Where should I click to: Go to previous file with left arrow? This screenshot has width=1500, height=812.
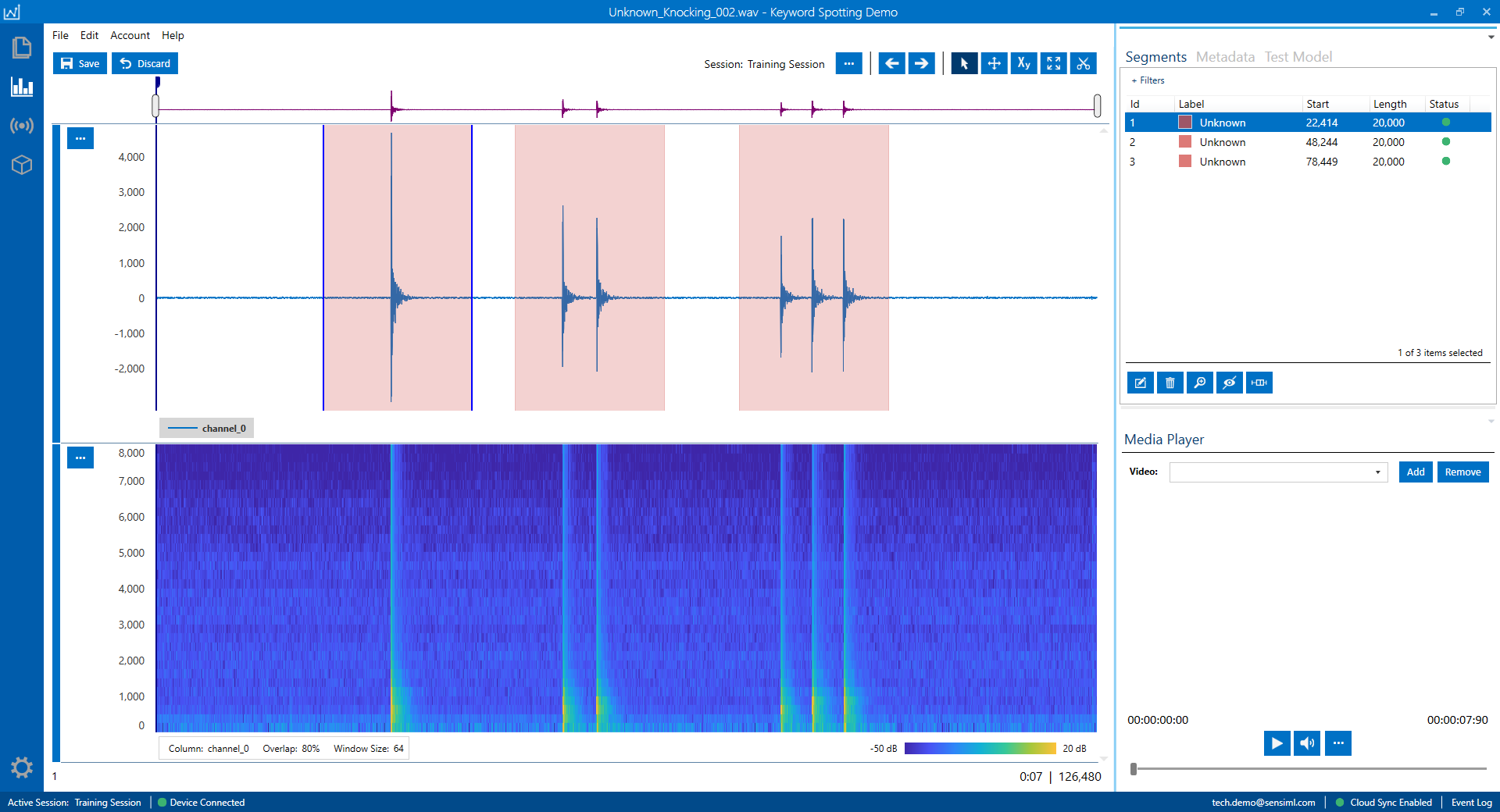coord(891,63)
